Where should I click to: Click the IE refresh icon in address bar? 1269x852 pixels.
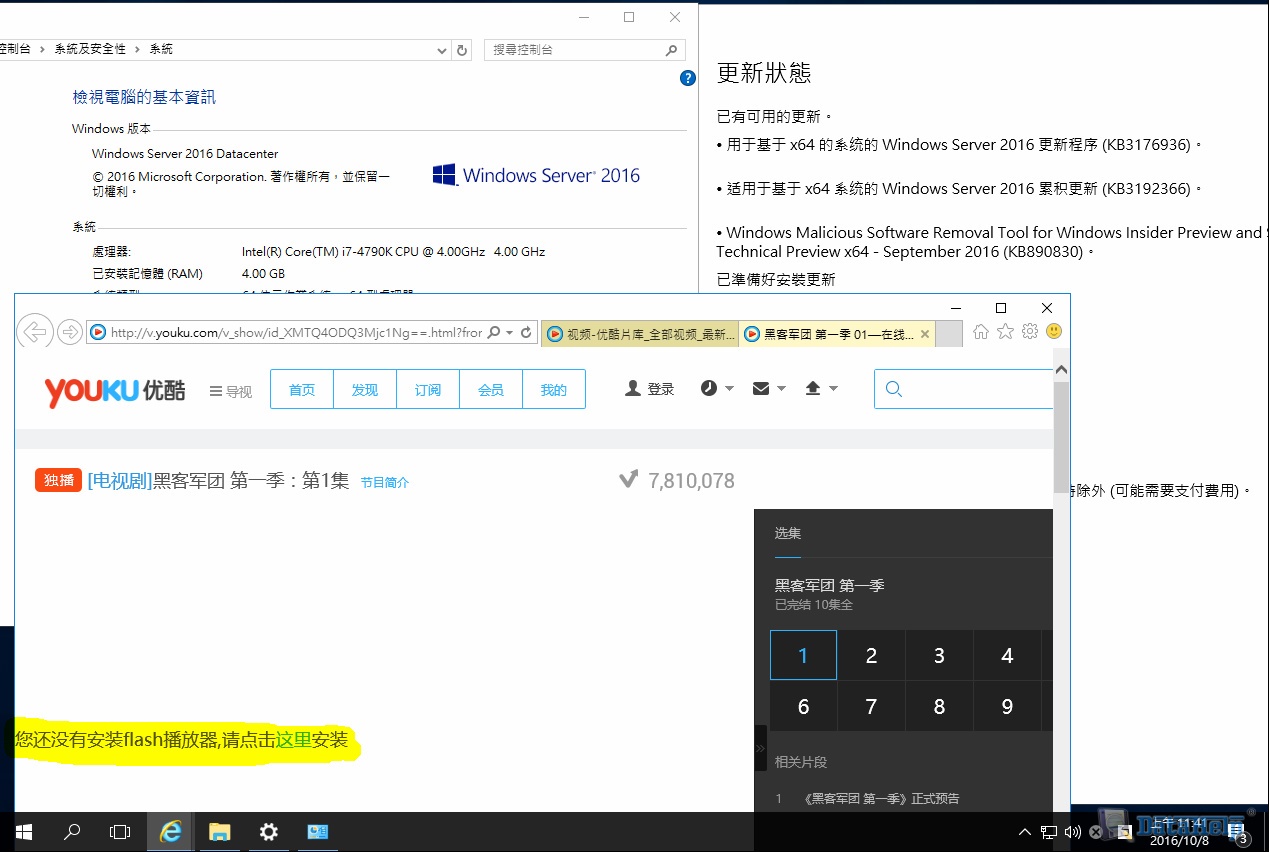coord(526,332)
